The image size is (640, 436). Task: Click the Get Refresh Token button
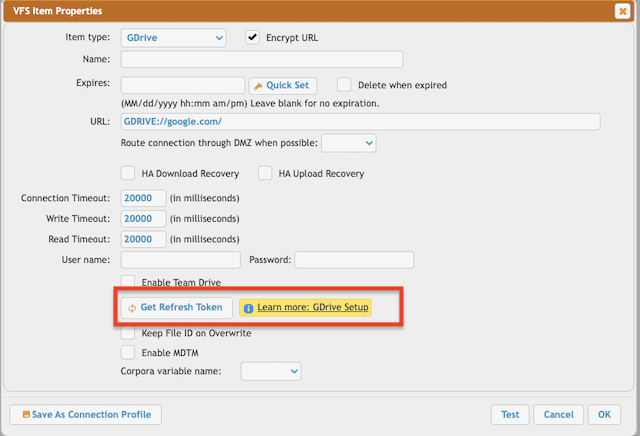click(x=176, y=307)
